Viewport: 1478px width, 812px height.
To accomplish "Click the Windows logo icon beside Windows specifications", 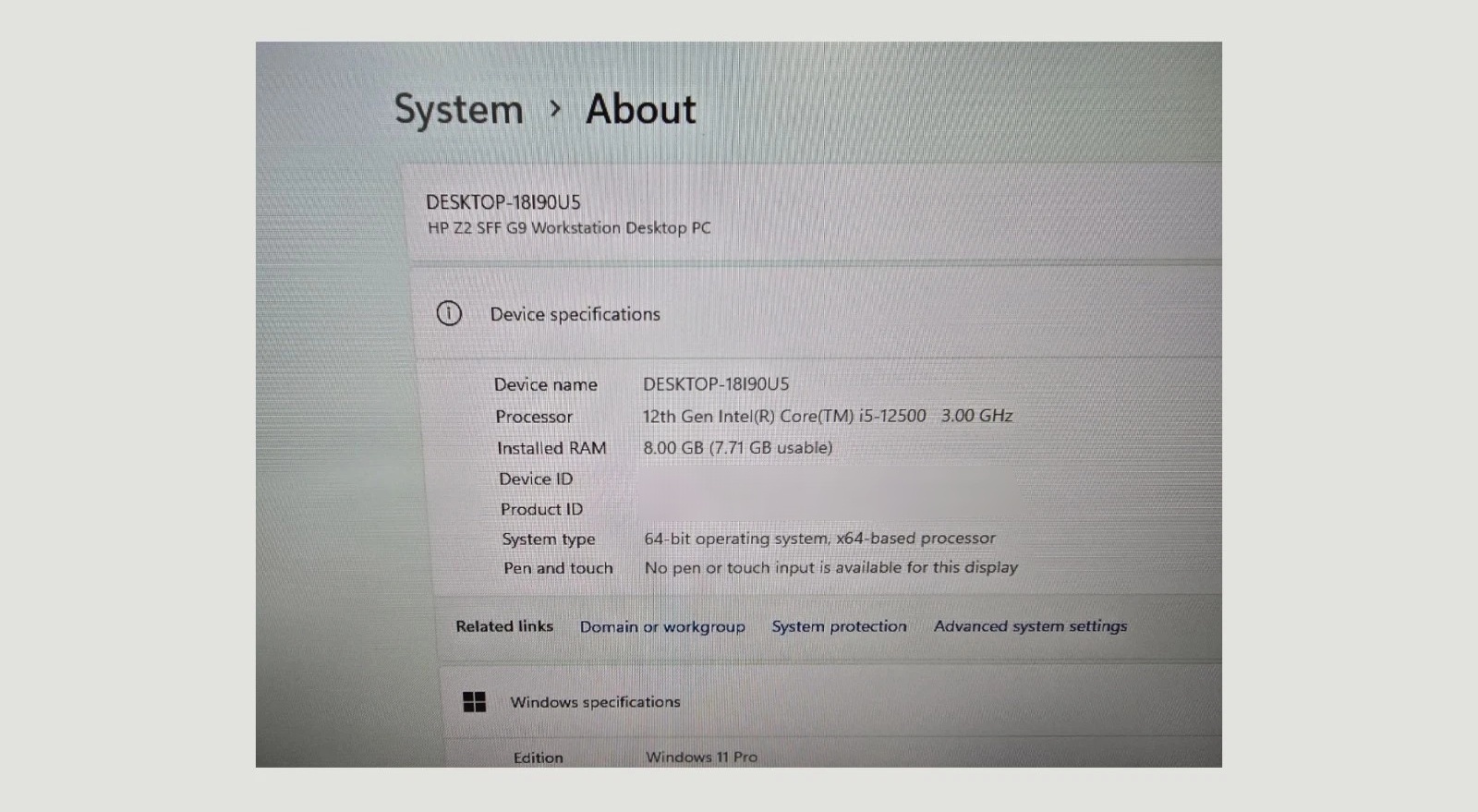I will [x=474, y=702].
